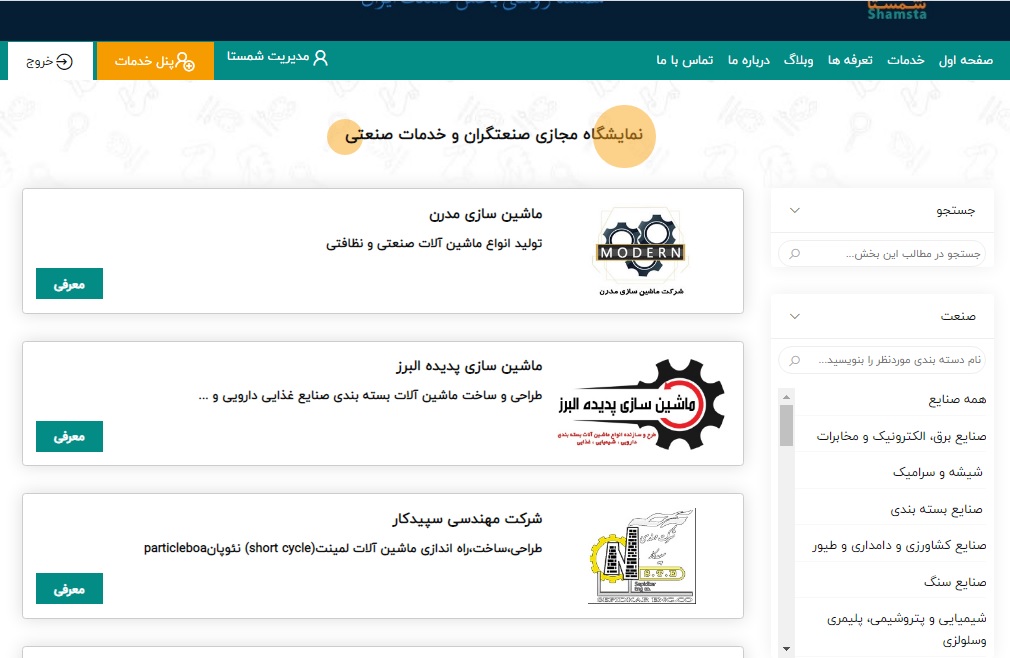Open the پنل خدمات button
This screenshot has width=1010, height=658.
tap(155, 61)
